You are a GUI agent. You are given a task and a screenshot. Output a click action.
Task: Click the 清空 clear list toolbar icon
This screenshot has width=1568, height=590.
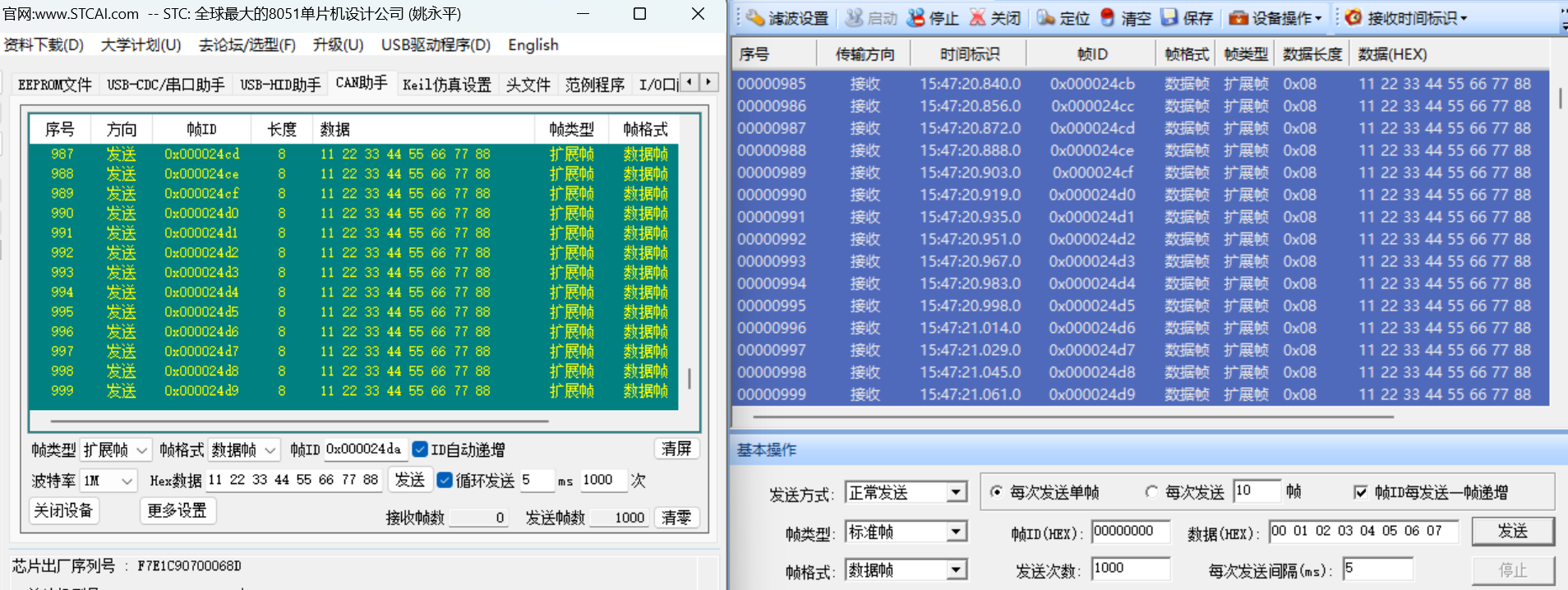[x=1125, y=18]
